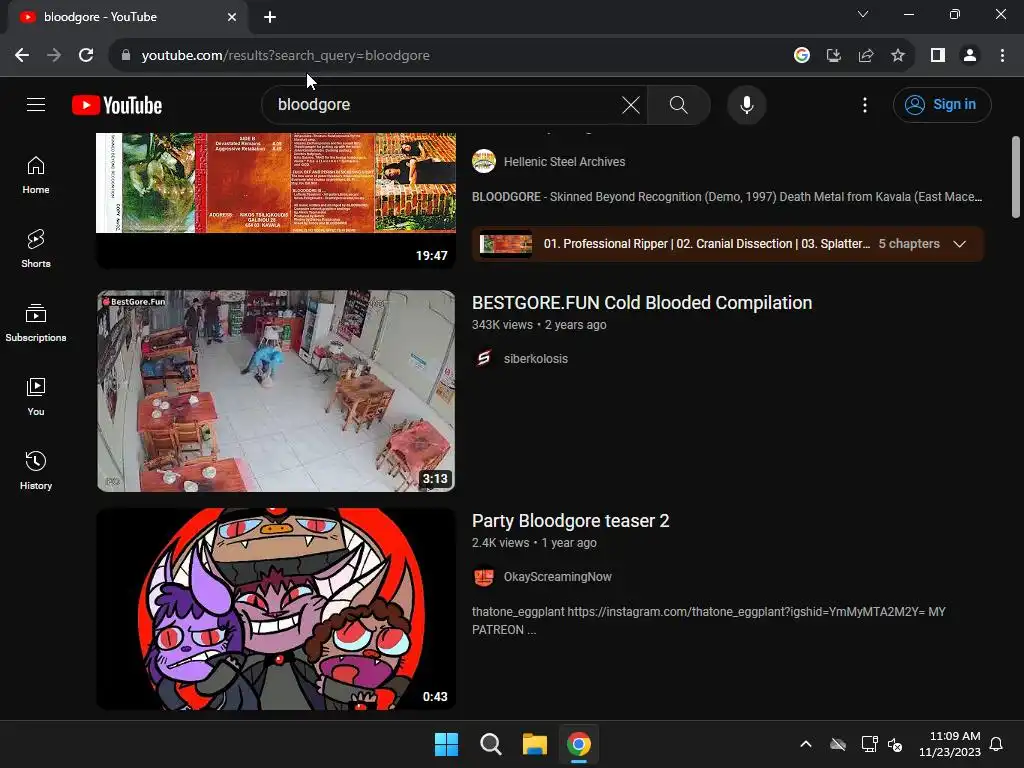Screen dimensions: 1024x768
Task: Open the Chrome profile icon
Action: click(x=970, y=56)
